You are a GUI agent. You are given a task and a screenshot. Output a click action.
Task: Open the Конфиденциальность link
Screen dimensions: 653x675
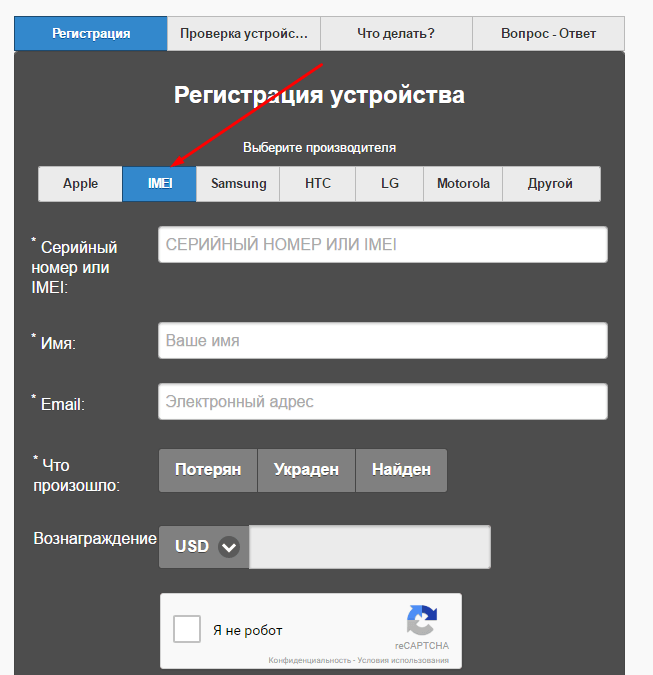[309, 660]
